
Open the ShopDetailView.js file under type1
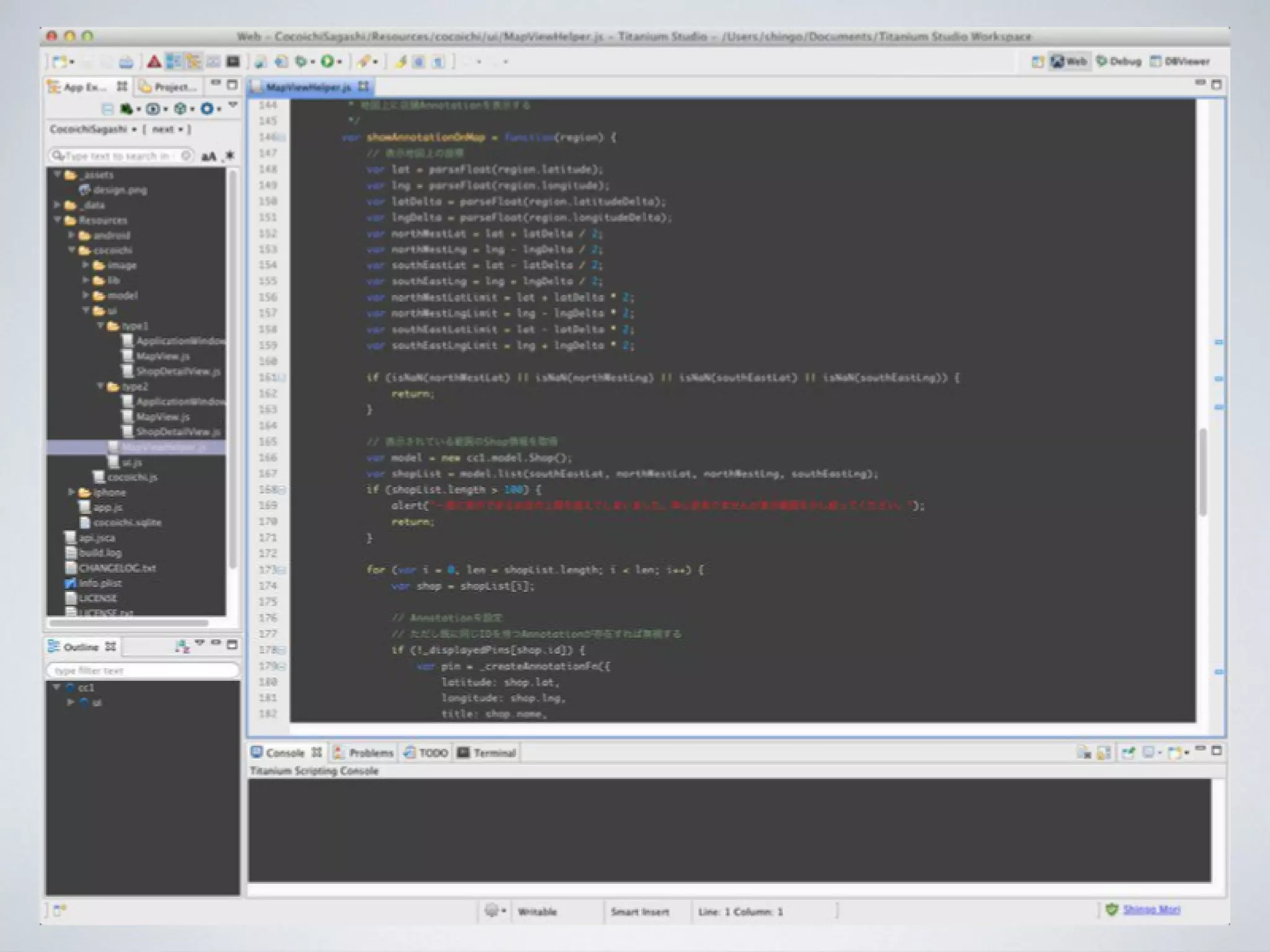[x=177, y=371]
